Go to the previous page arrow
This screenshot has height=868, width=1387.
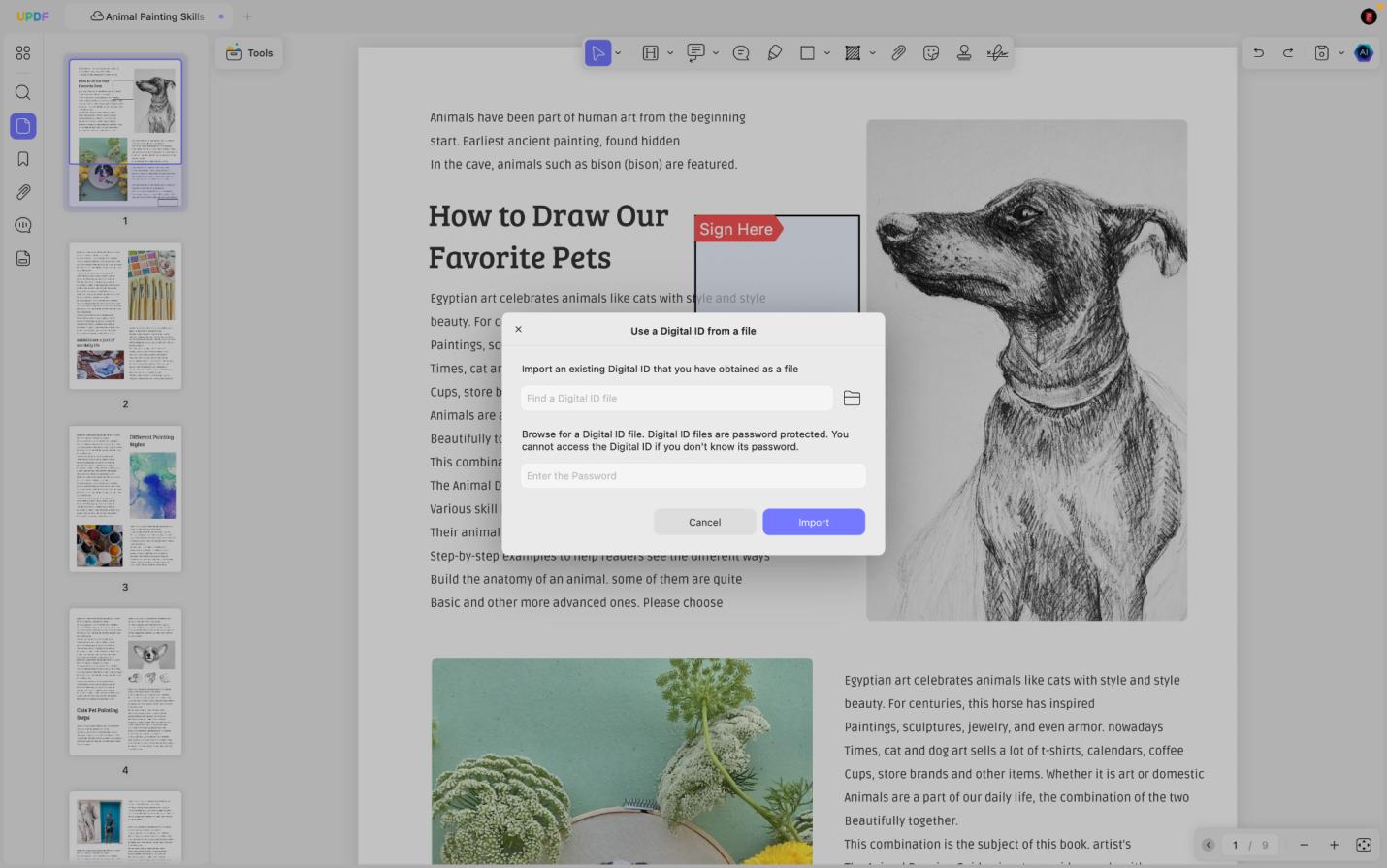pos(1208,845)
